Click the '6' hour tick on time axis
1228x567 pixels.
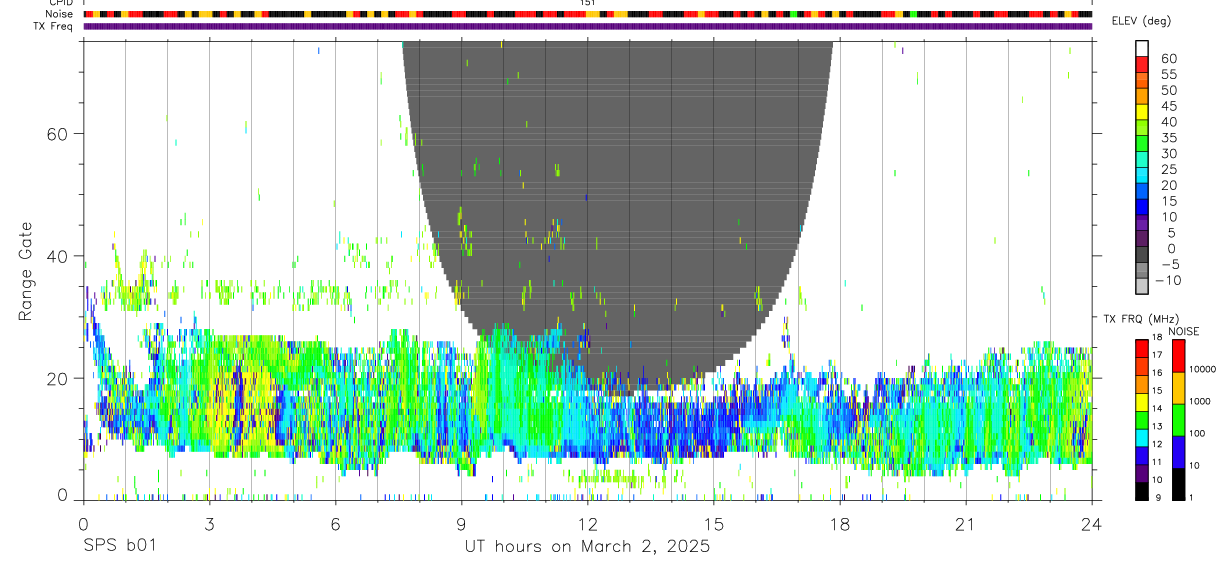pos(335,524)
